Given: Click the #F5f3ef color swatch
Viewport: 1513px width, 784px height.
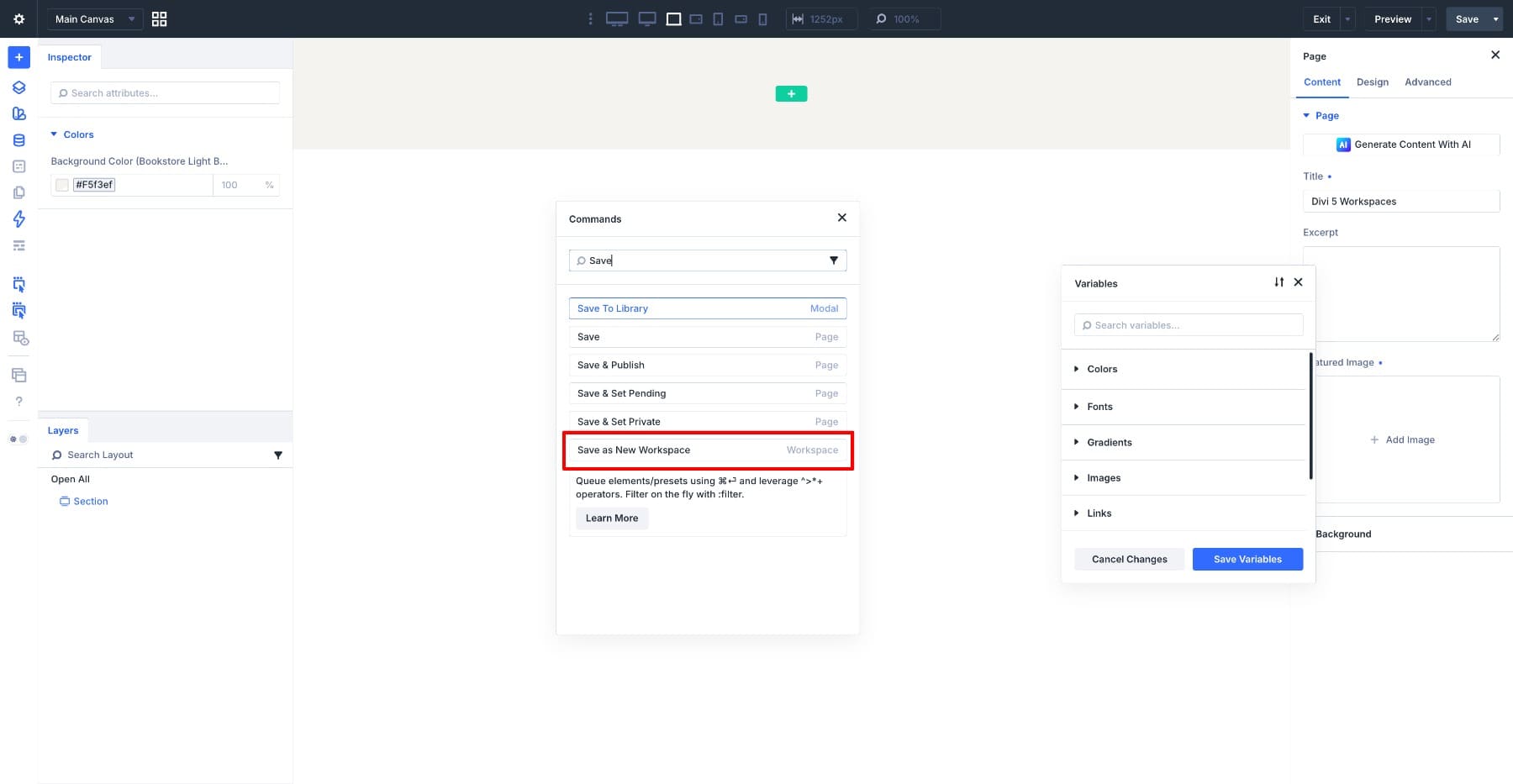Looking at the screenshot, I should pyautogui.click(x=62, y=185).
